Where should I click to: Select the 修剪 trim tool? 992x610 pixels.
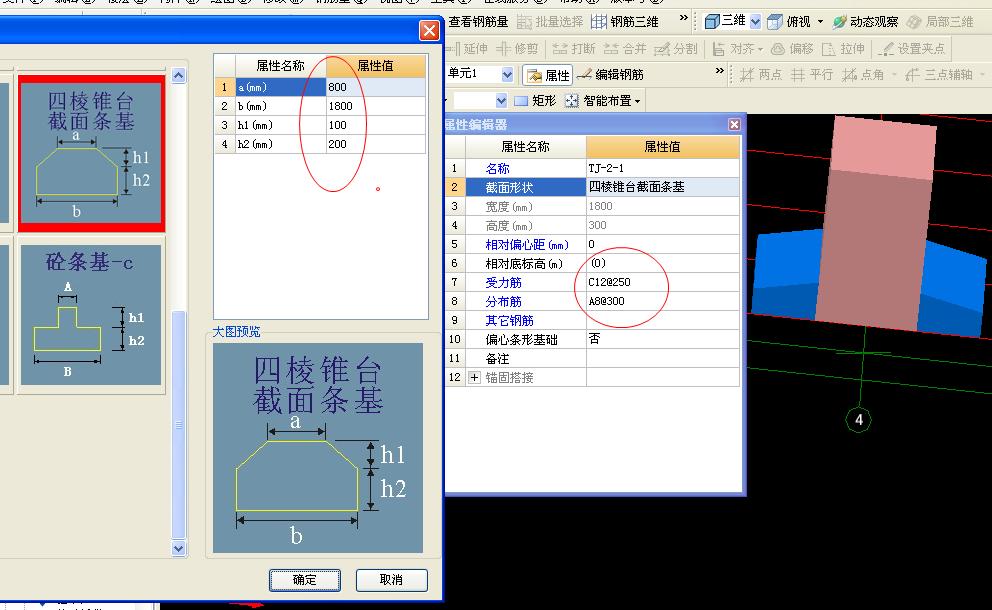pyautogui.click(x=518, y=49)
